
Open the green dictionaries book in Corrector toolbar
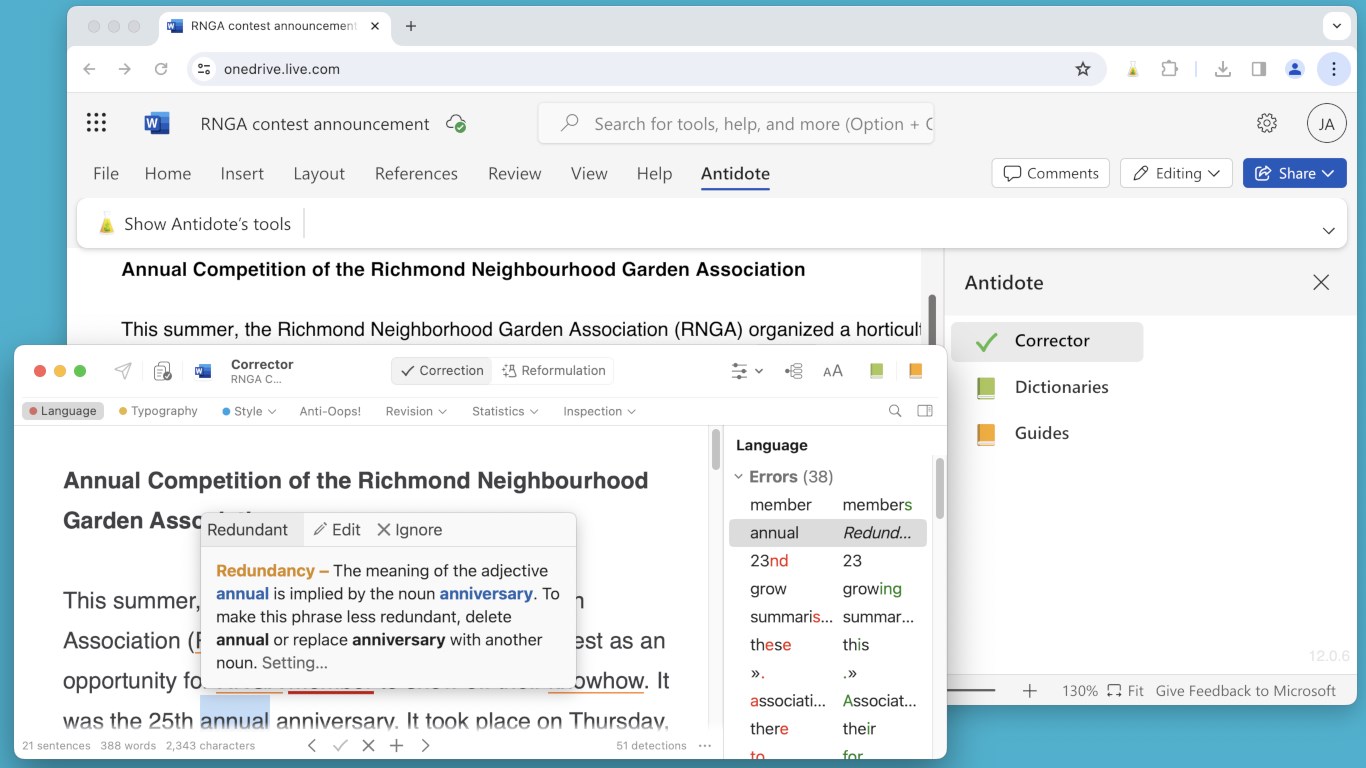(877, 371)
